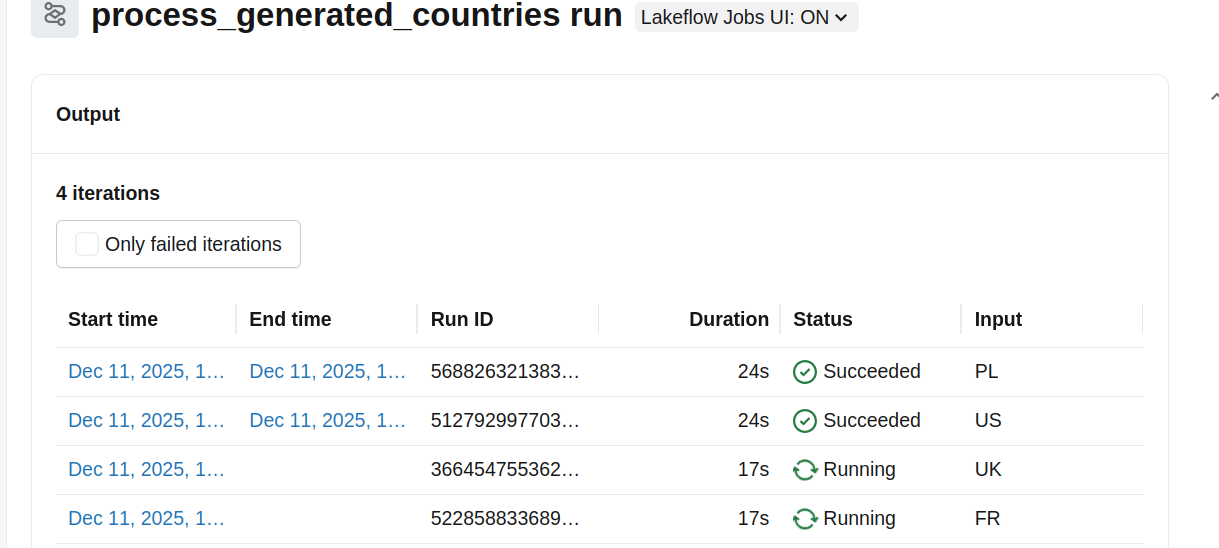Click the Succeeded checkmark icon for US

coord(805,421)
